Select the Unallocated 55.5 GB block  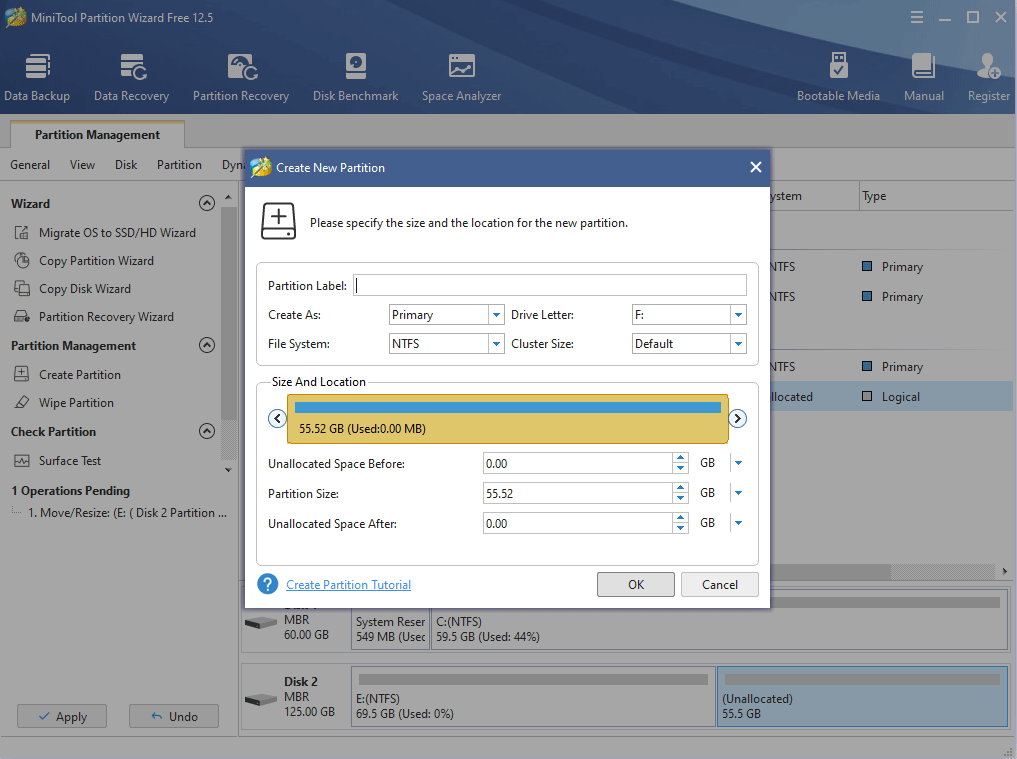tap(862, 697)
